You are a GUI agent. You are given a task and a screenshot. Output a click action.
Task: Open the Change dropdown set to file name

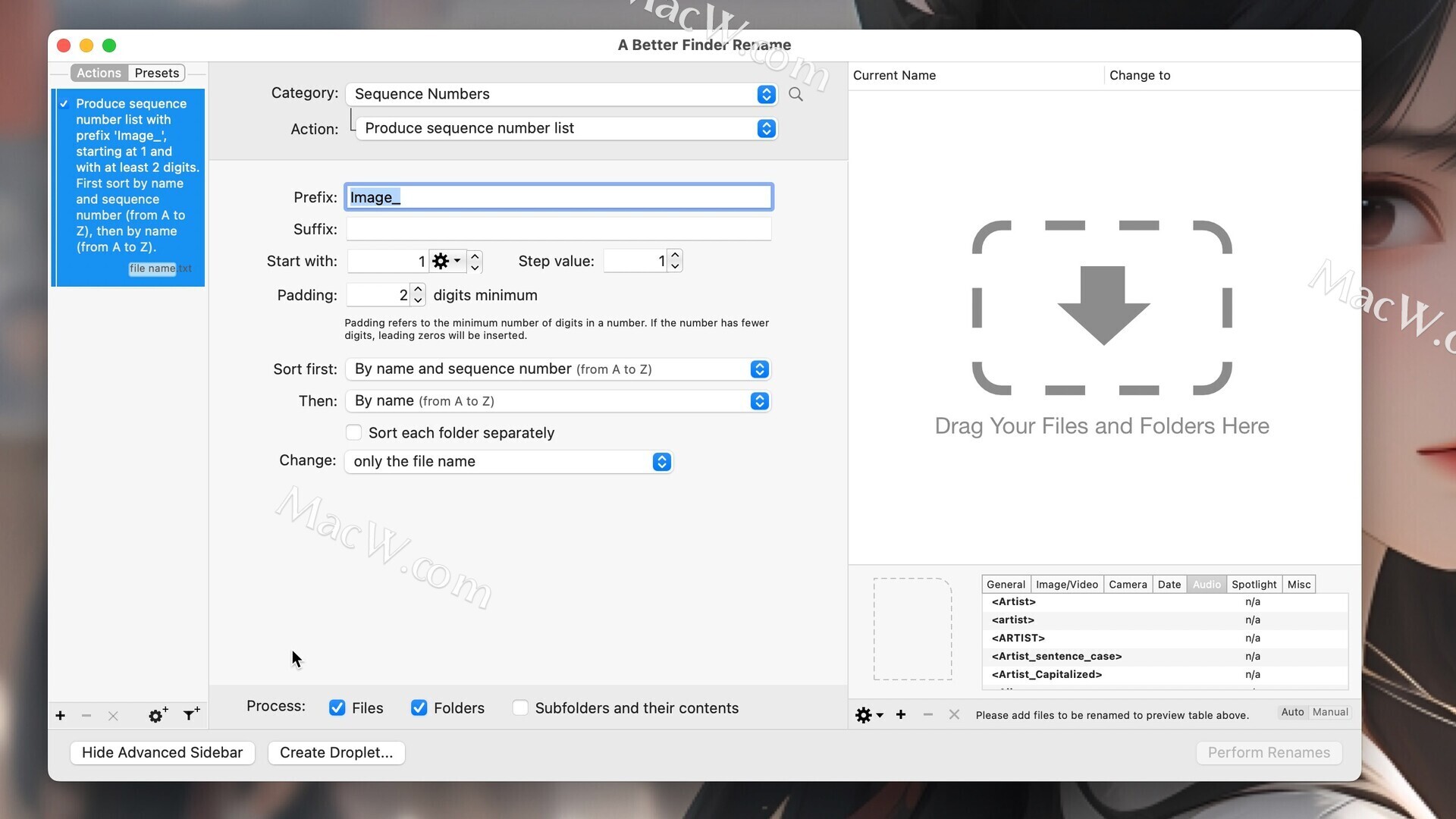pos(508,461)
